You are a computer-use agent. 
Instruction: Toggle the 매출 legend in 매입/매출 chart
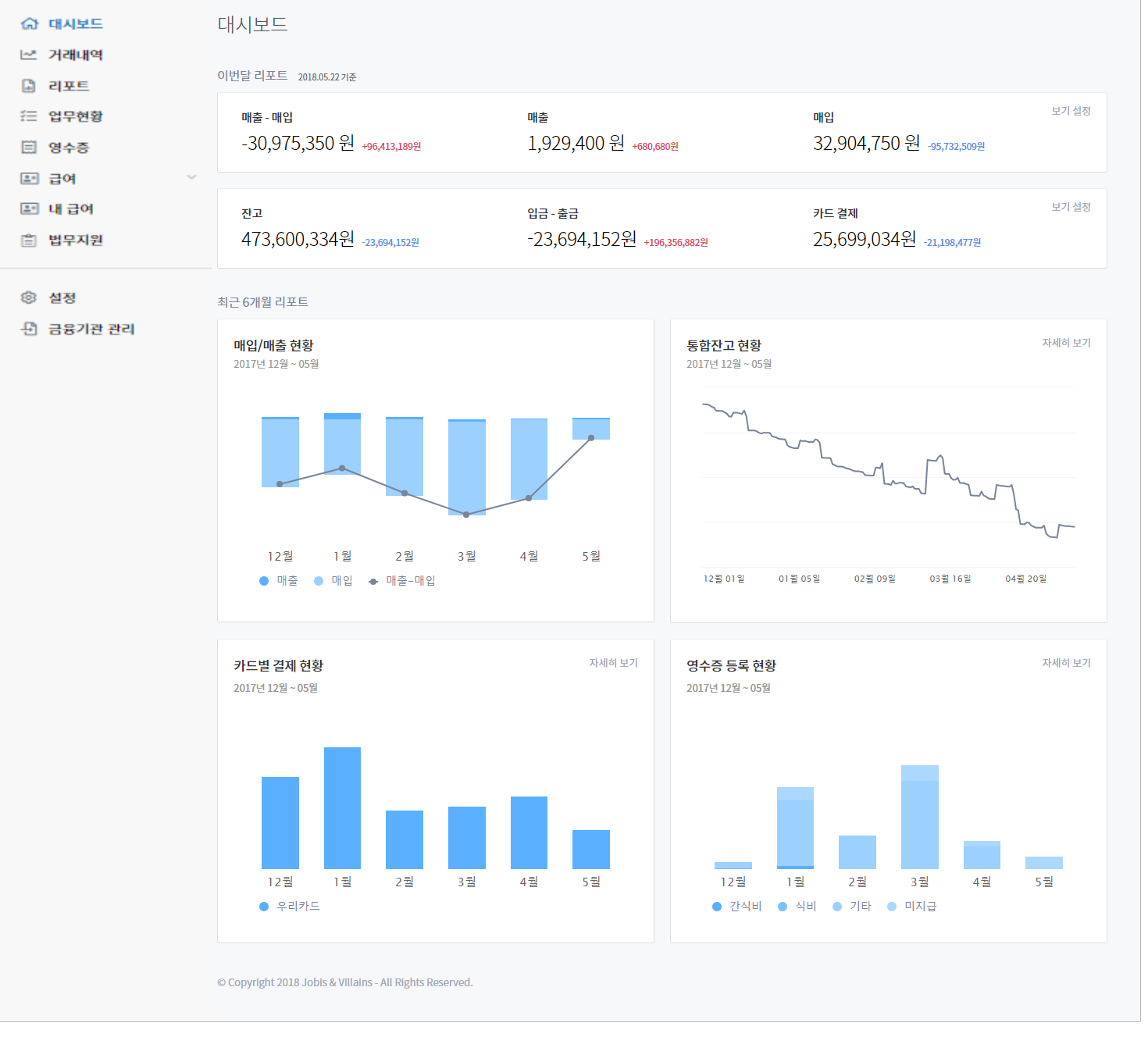click(279, 581)
